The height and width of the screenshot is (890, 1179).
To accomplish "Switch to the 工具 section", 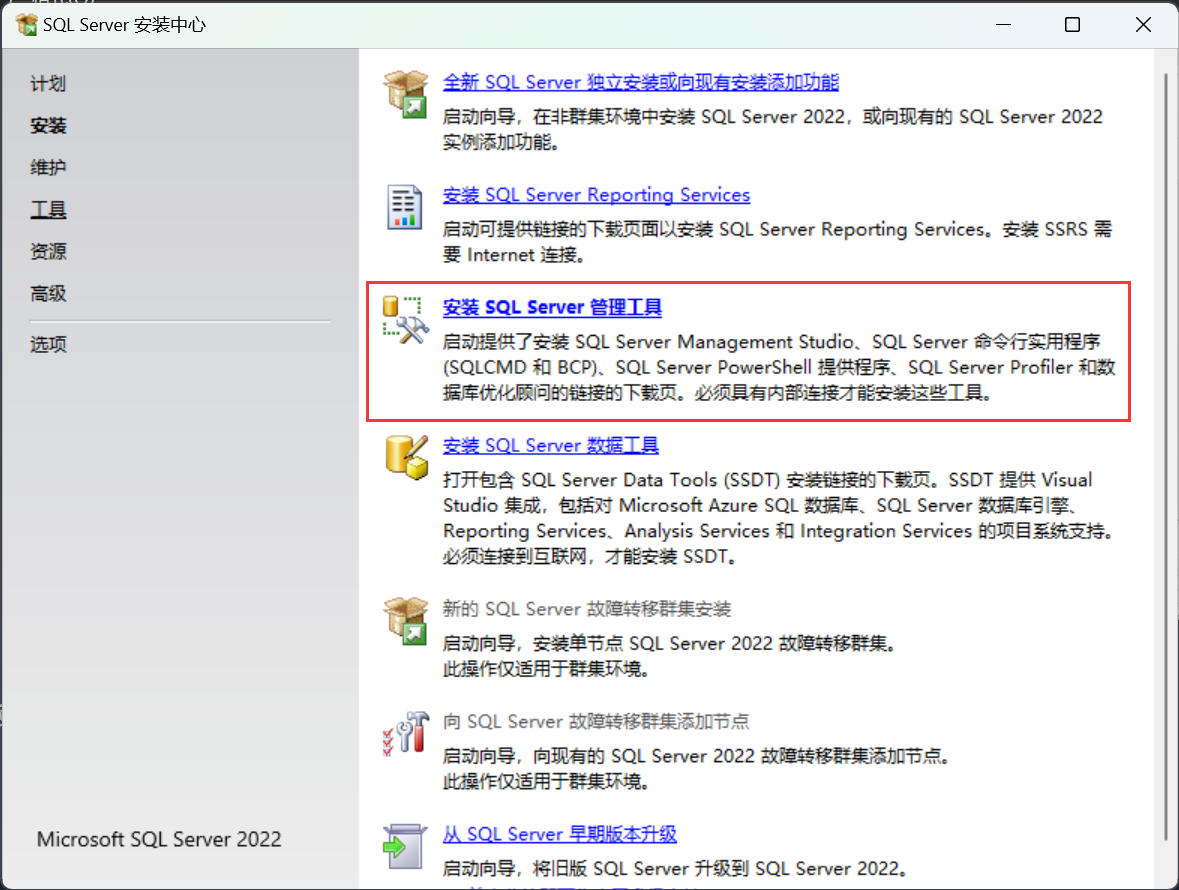I will (x=48, y=210).
